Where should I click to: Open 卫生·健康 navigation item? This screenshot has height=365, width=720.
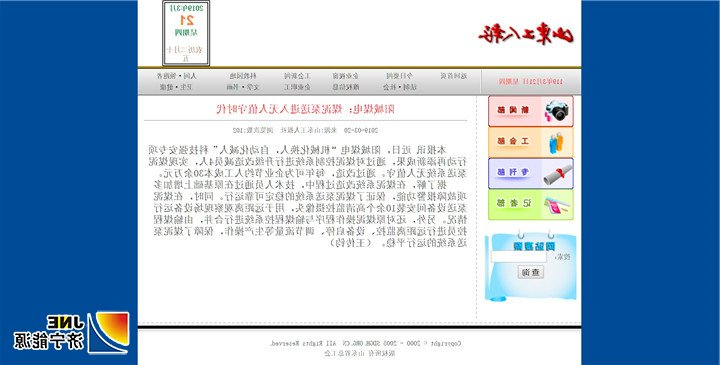tap(177, 87)
